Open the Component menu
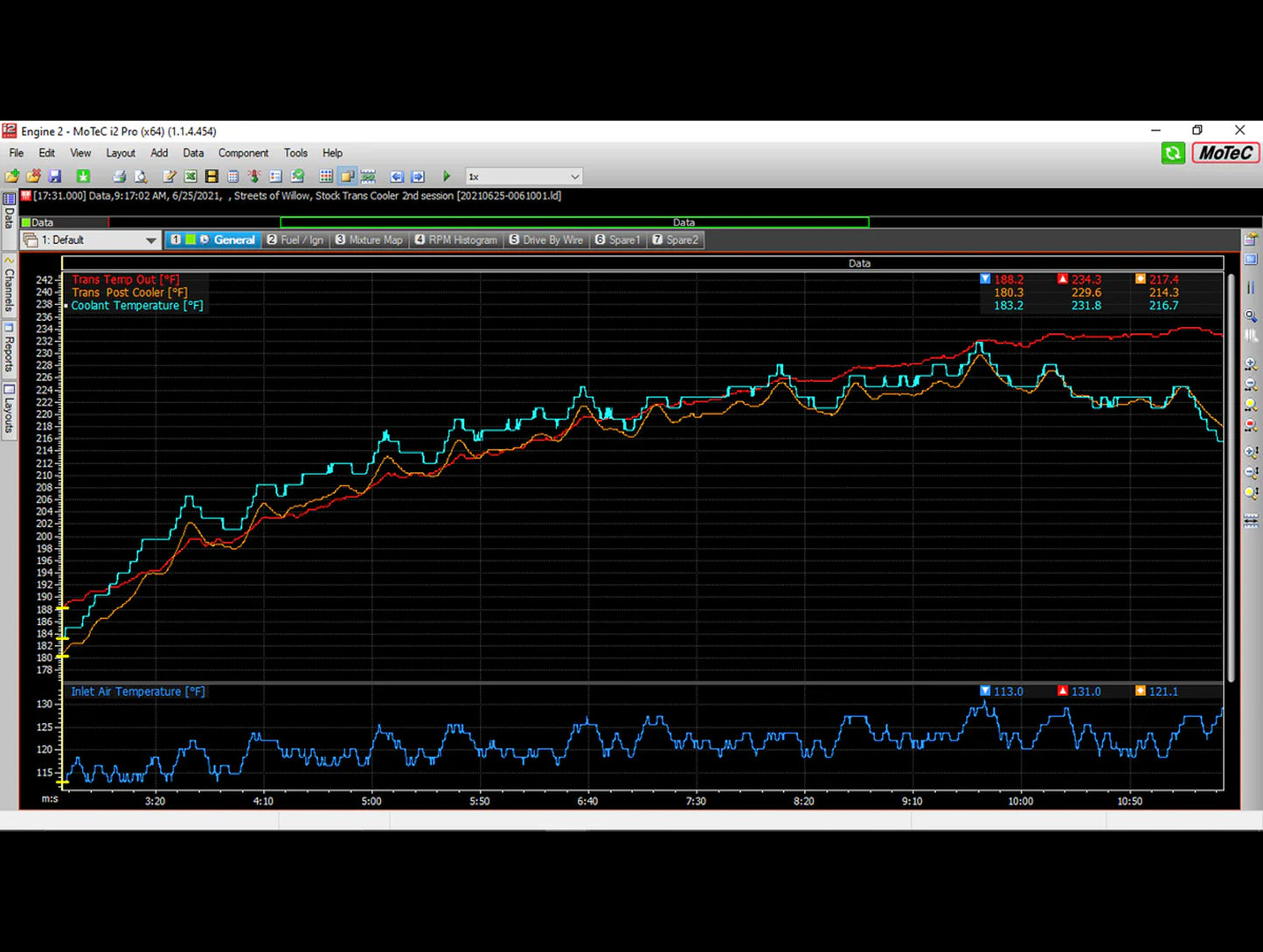Screen dimensions: 1263x952 243,153
